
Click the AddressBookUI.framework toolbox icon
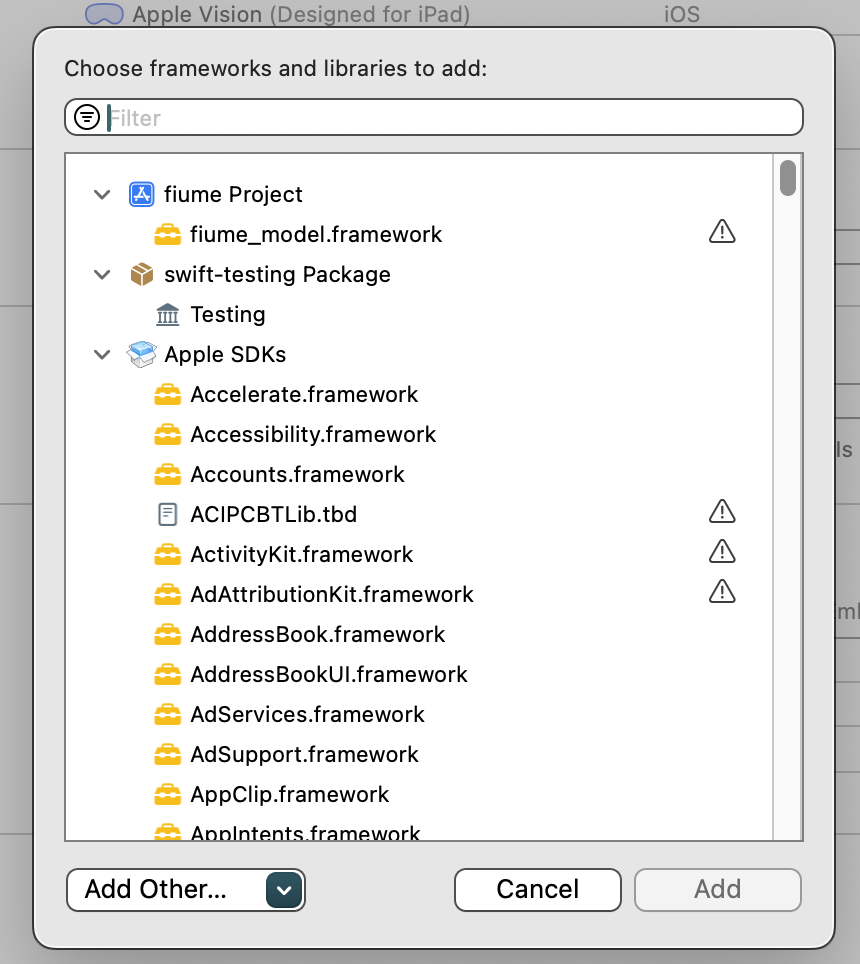tap(168, 674)
